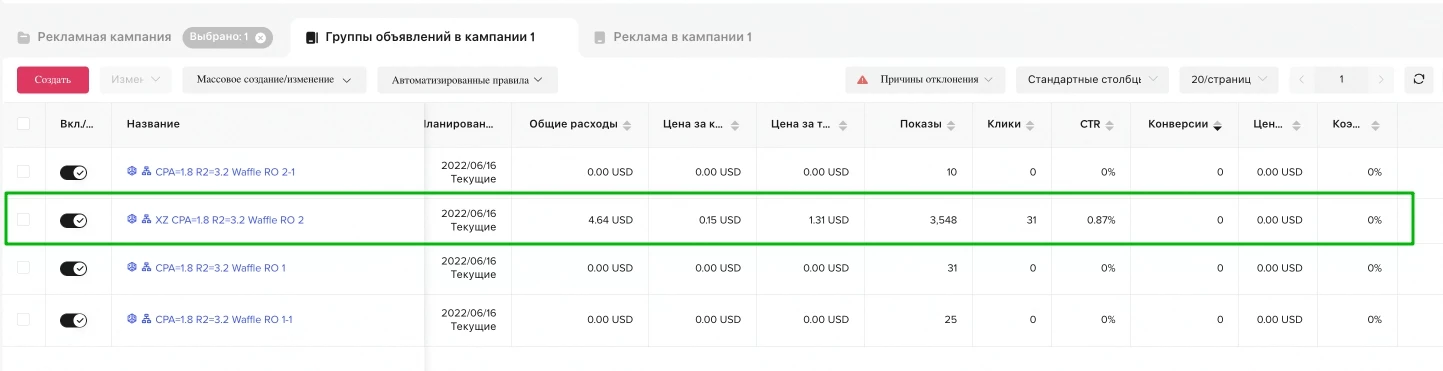
Task: Click the red Создать button
Action: [53, 80]
